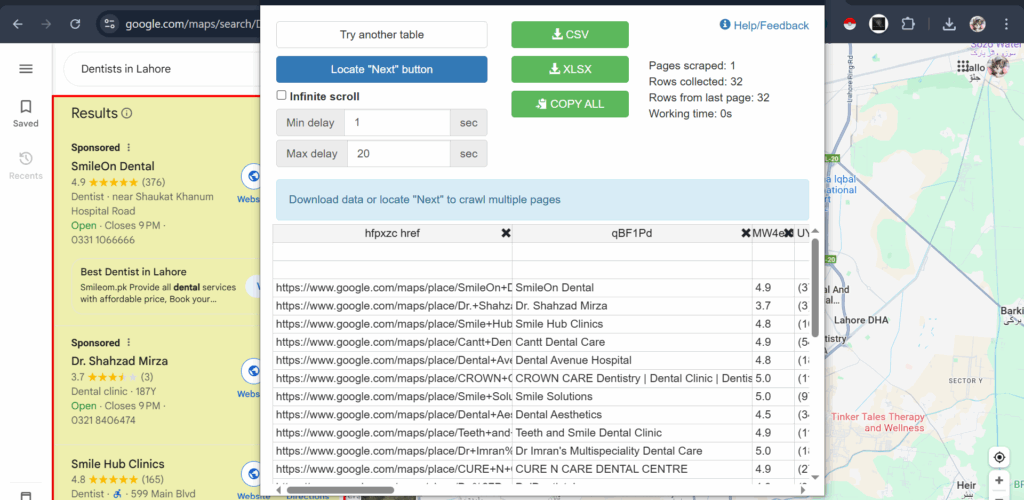Open Dr. Shahzad Mirza listing title

click(x=120, y=361)
